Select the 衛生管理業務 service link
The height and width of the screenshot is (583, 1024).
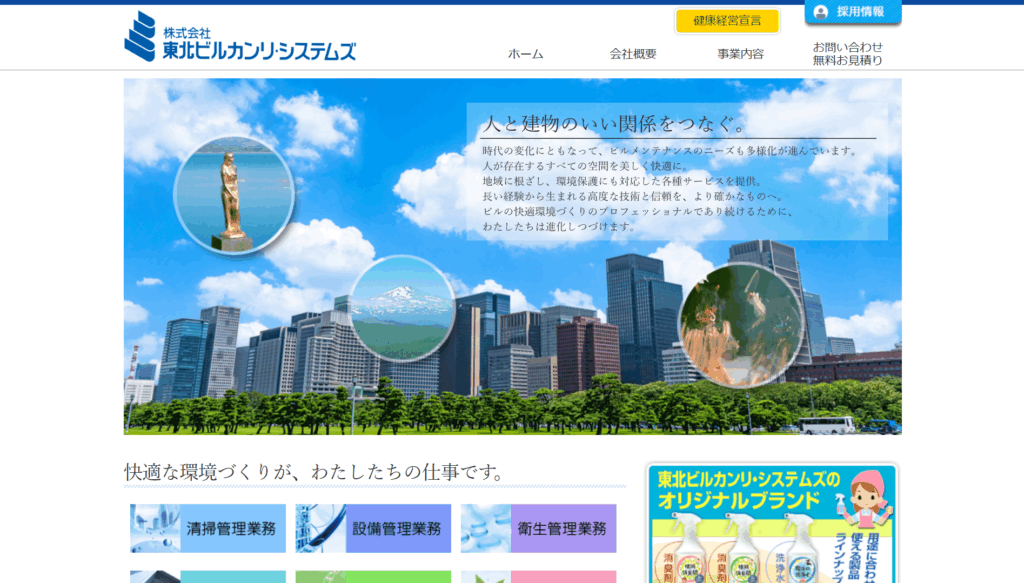coord(563,529)
